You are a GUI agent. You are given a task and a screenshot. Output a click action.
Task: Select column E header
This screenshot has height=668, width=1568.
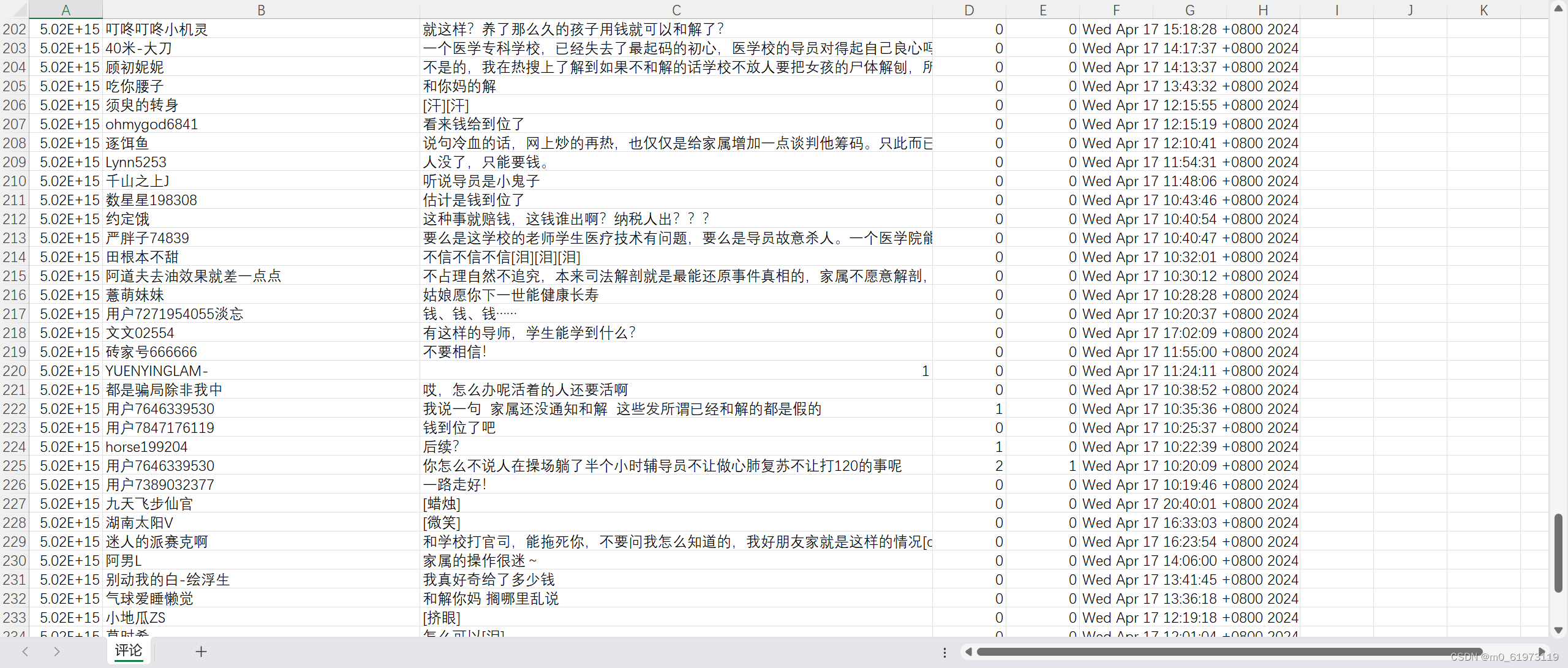click(x=1042, y=10)
